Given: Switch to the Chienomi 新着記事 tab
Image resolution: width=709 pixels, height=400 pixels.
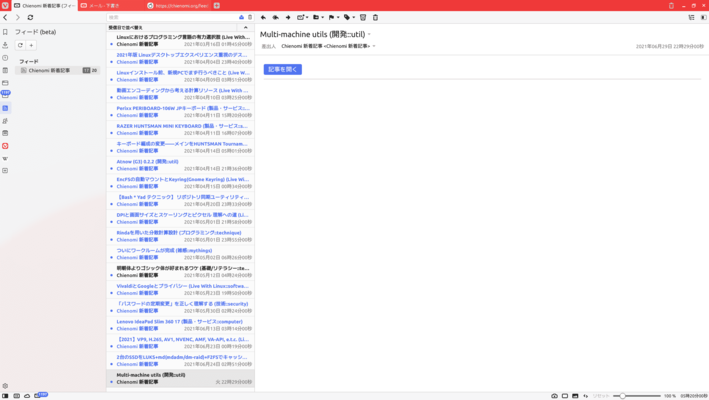Looking at the screenshot, I should (45, 5).
